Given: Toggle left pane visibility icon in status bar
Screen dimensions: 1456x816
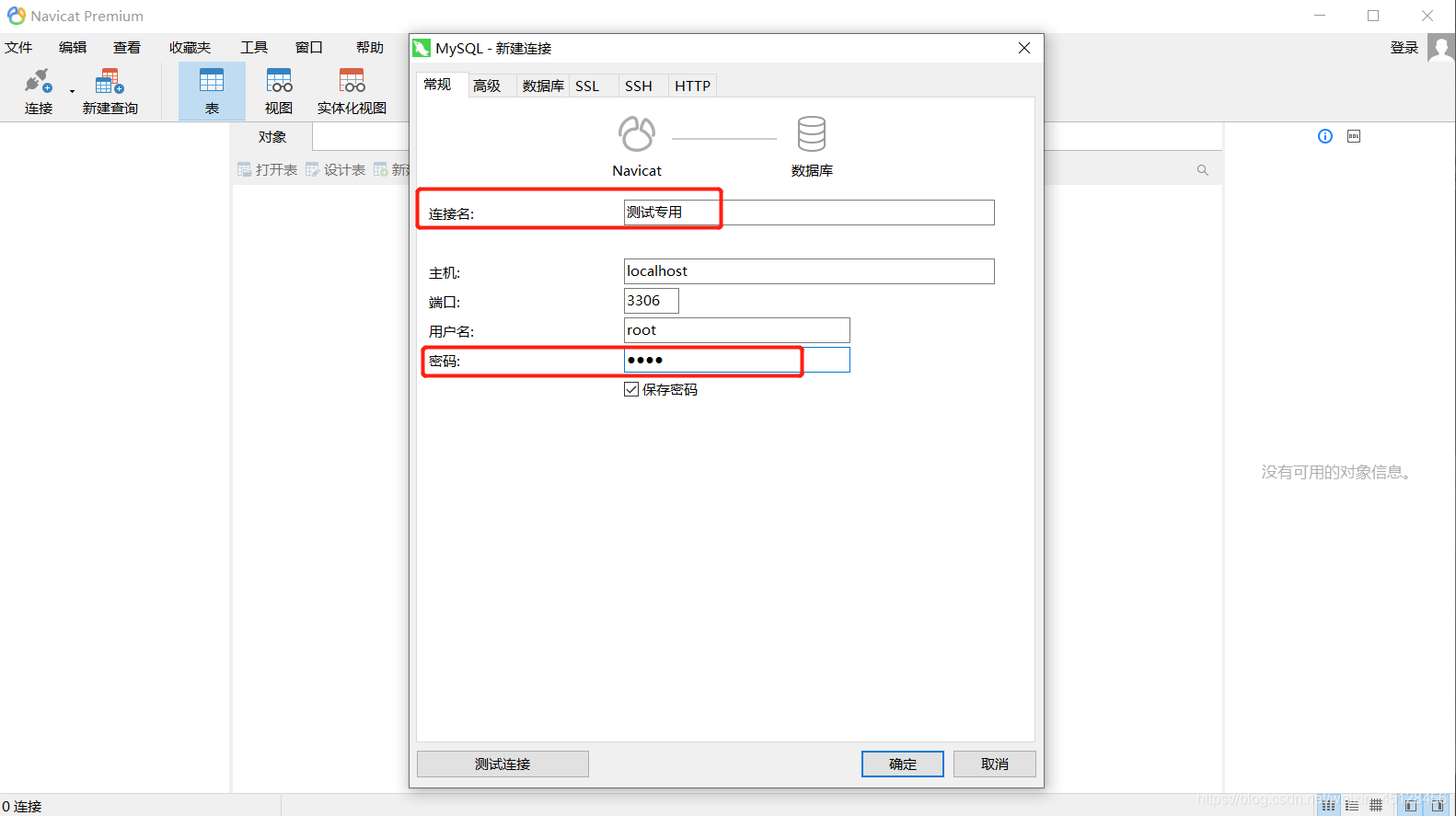Looking at the screenshot, I should pos(1411,806).
